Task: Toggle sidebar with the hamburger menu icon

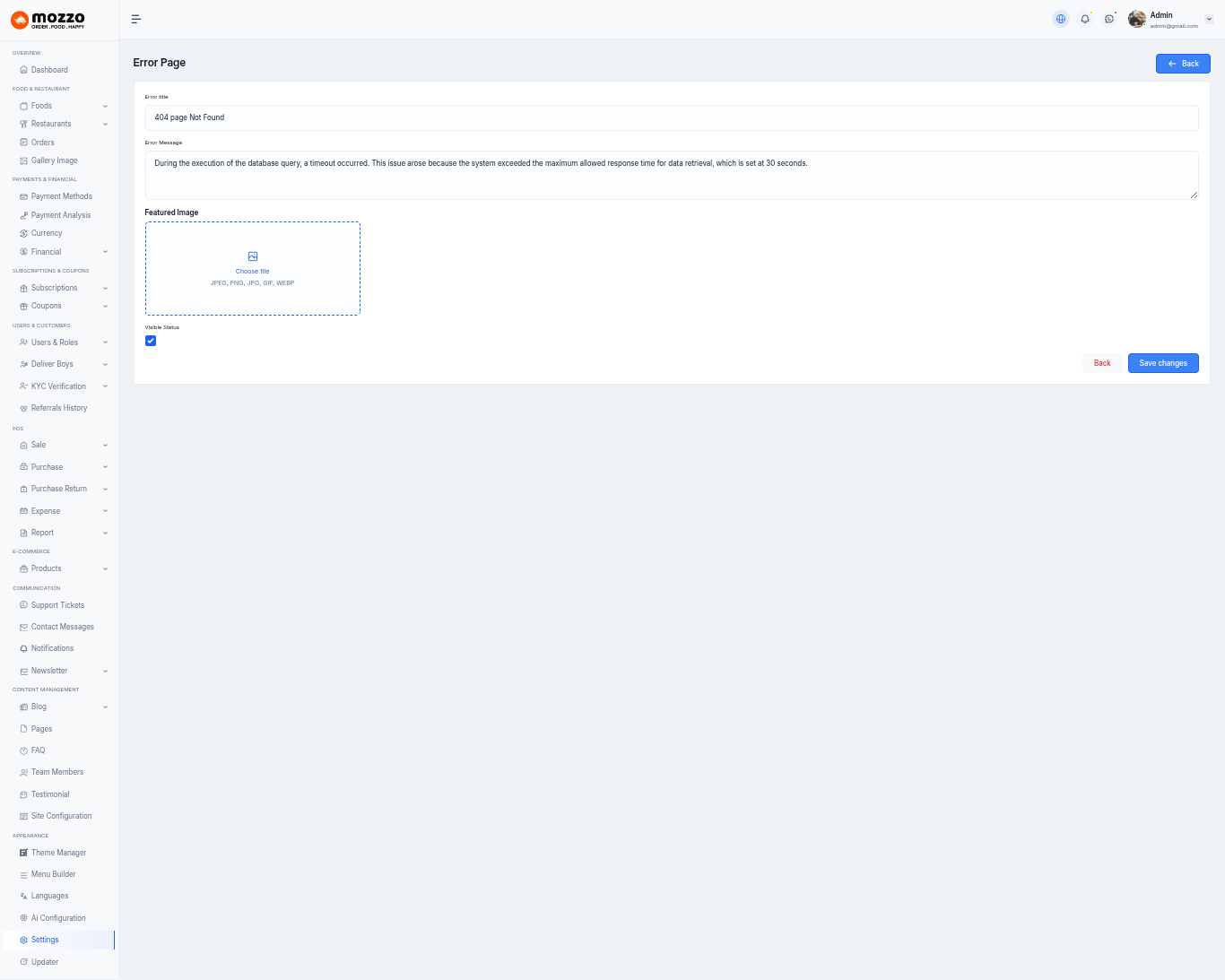Action: 136,19
